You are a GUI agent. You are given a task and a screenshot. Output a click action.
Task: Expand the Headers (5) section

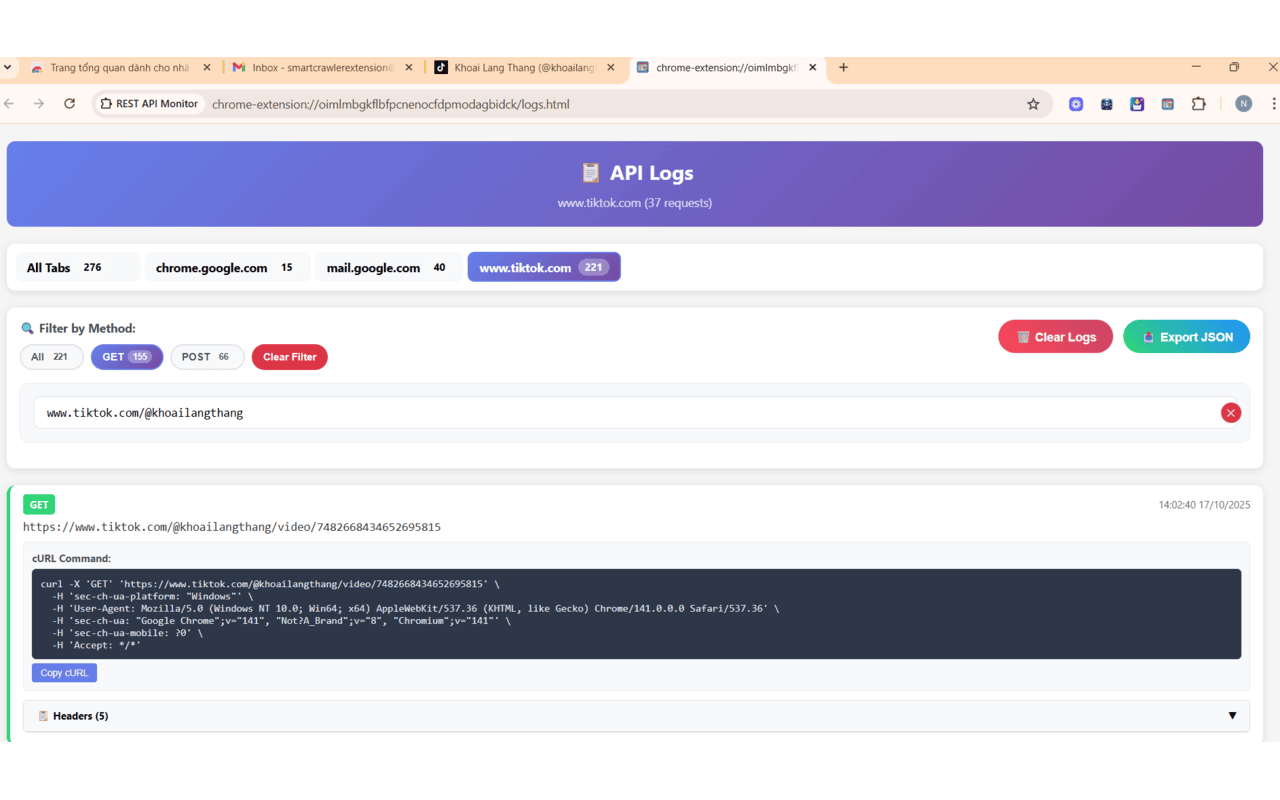tap(636, 716)
